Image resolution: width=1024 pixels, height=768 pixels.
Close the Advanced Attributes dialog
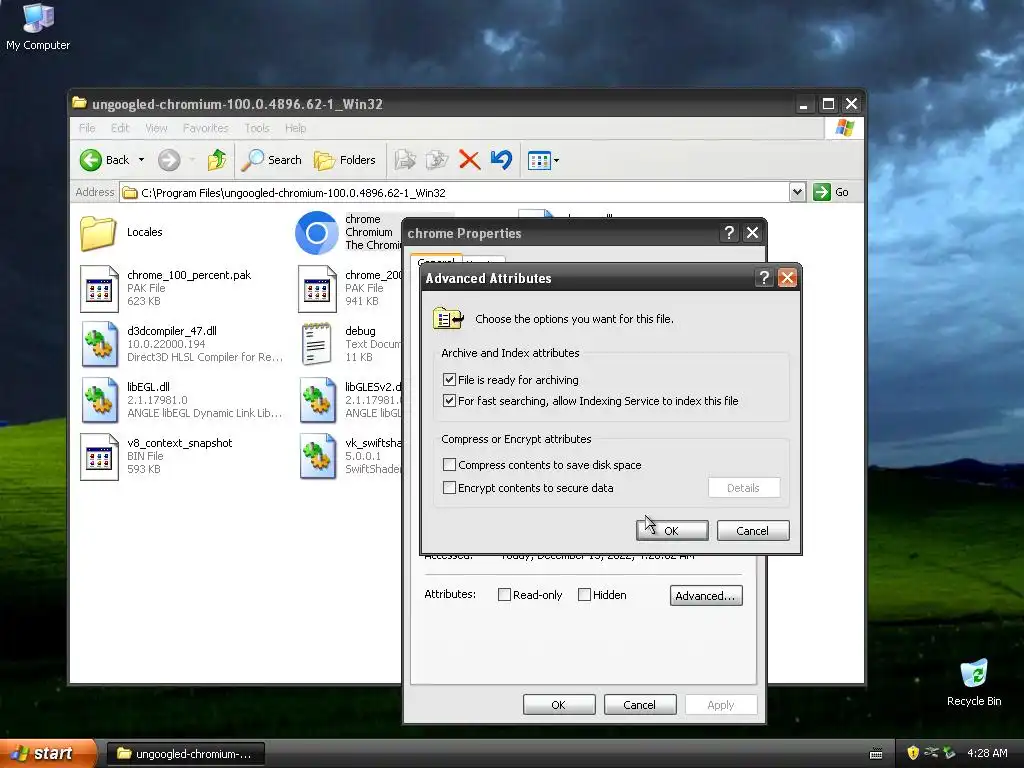[787, 278]
